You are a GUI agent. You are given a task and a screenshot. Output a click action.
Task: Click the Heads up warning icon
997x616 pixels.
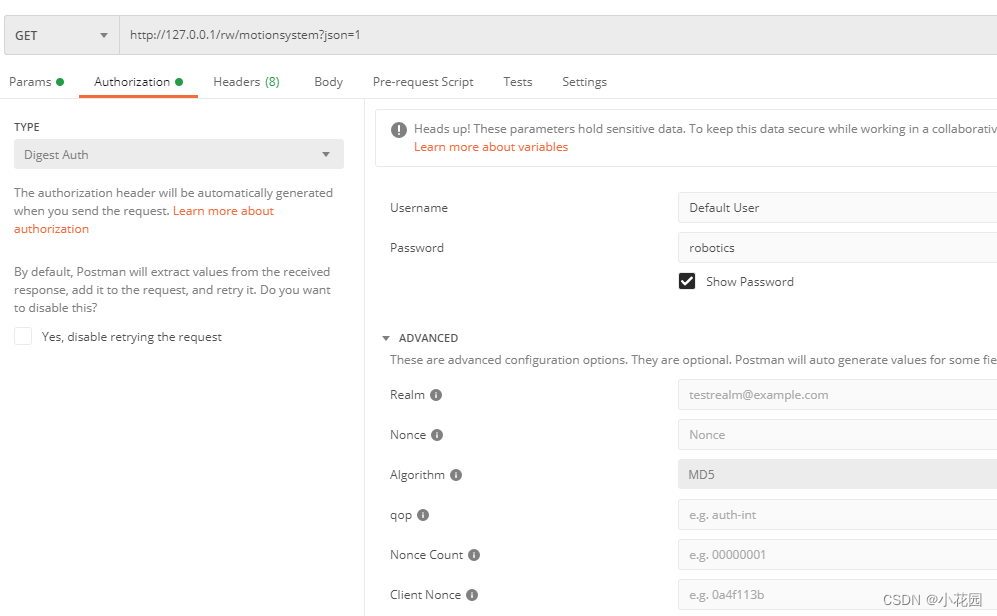tap(399, 129)
